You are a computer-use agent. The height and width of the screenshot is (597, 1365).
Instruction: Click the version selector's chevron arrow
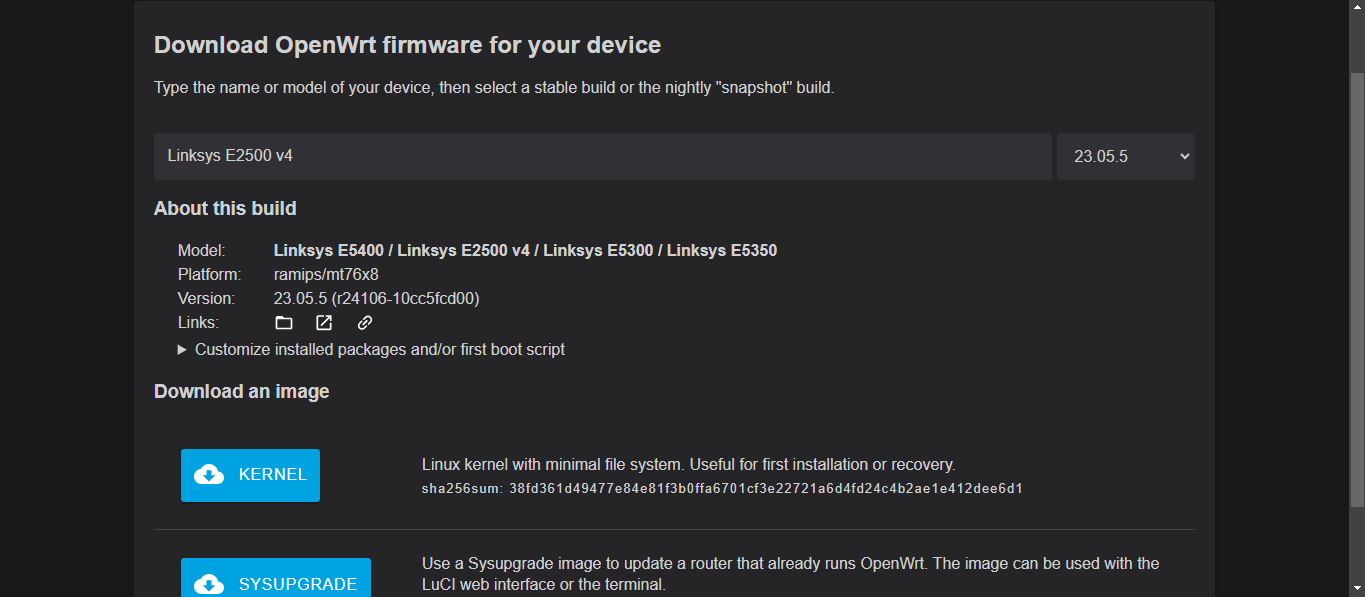1185,157
